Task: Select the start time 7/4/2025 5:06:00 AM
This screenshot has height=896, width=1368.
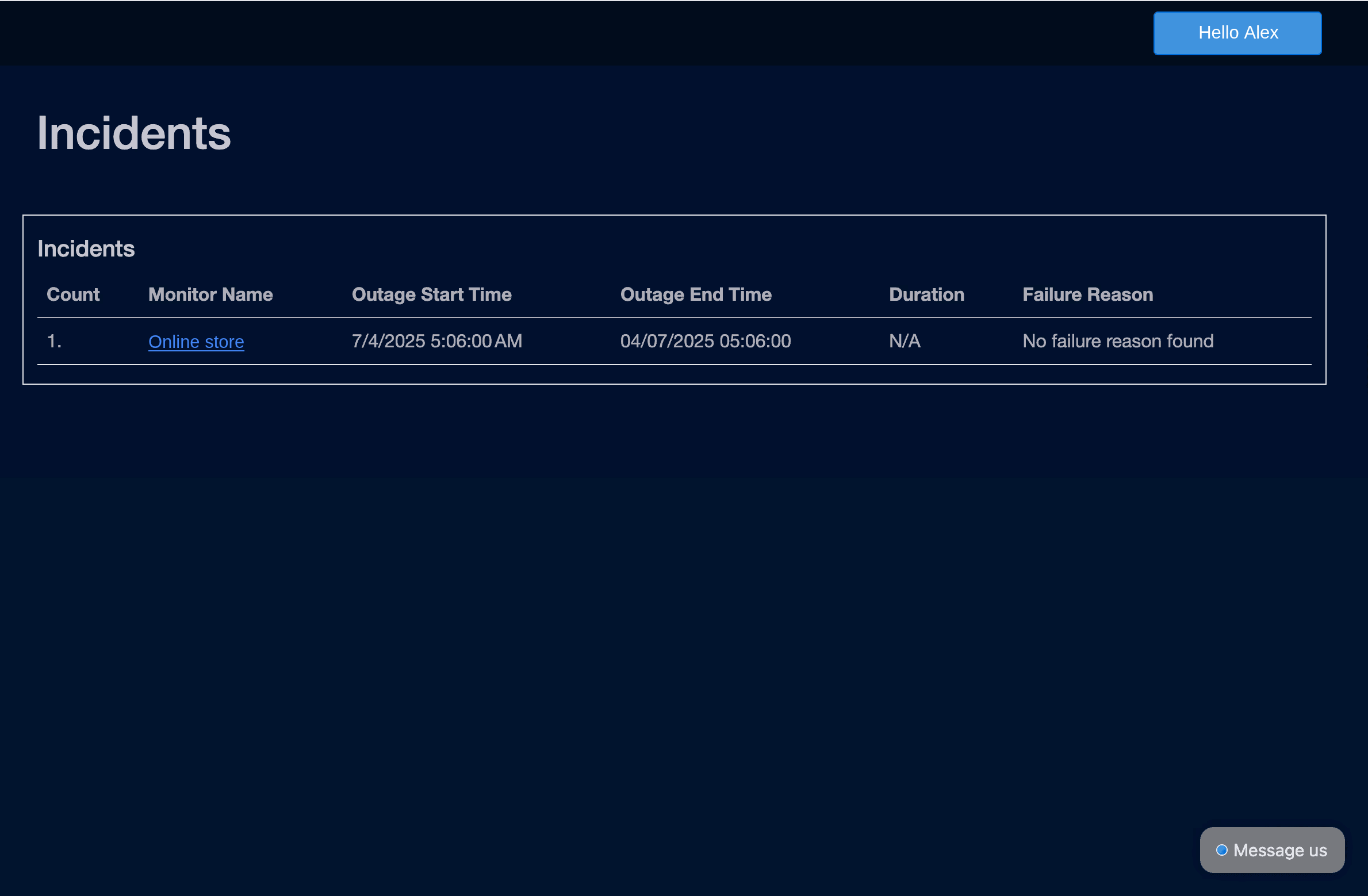Action: [x=437, y=341]
